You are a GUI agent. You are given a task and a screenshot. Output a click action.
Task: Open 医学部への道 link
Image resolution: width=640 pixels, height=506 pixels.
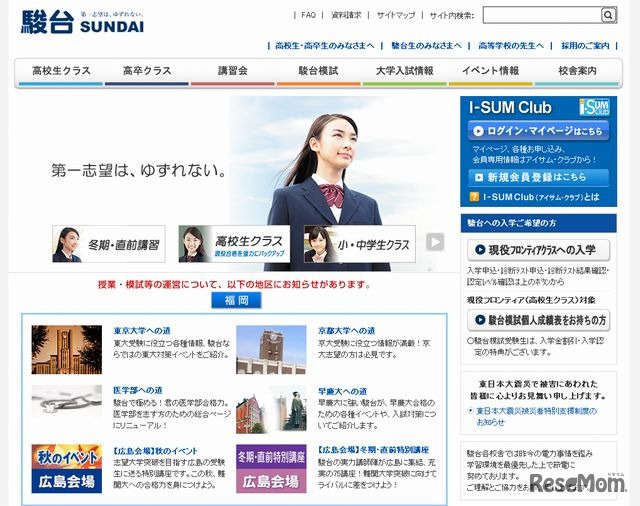click(x=138, y=391)
